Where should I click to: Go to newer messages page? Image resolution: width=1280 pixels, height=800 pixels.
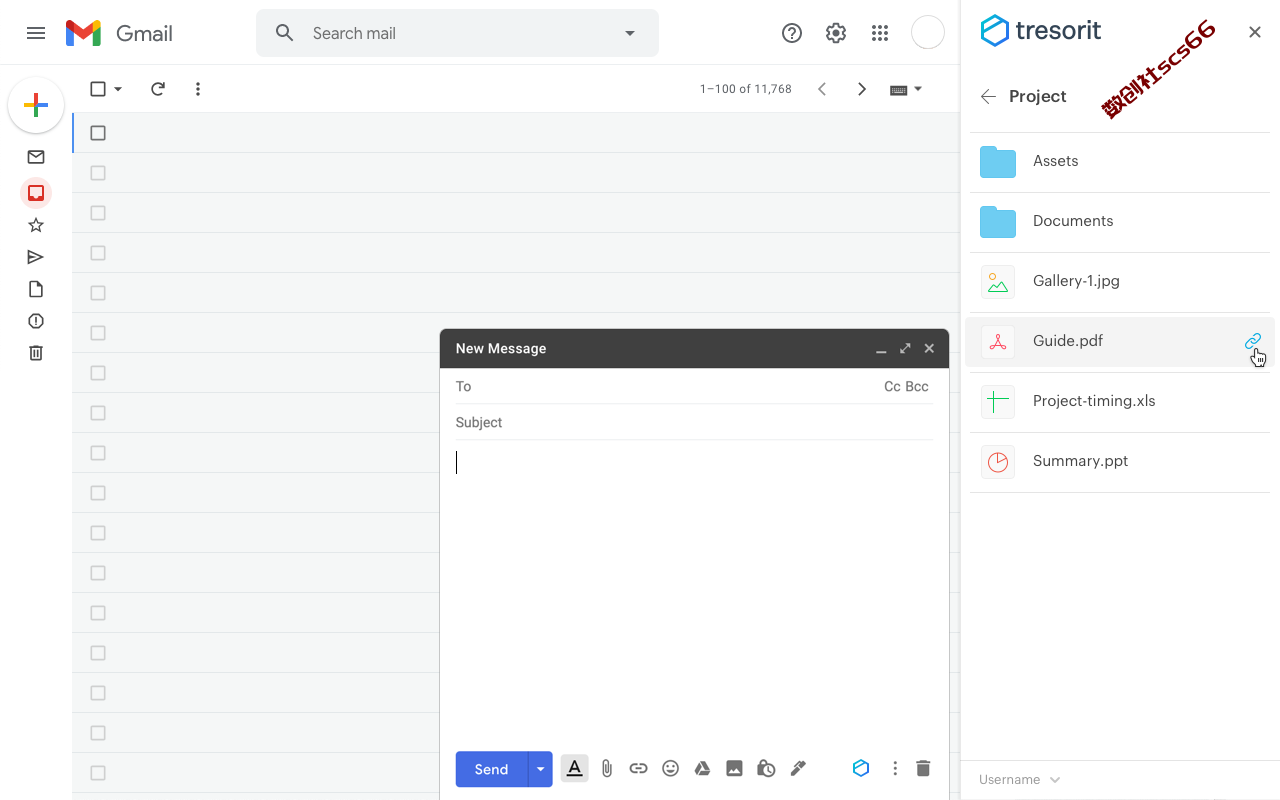pos(822,89)
